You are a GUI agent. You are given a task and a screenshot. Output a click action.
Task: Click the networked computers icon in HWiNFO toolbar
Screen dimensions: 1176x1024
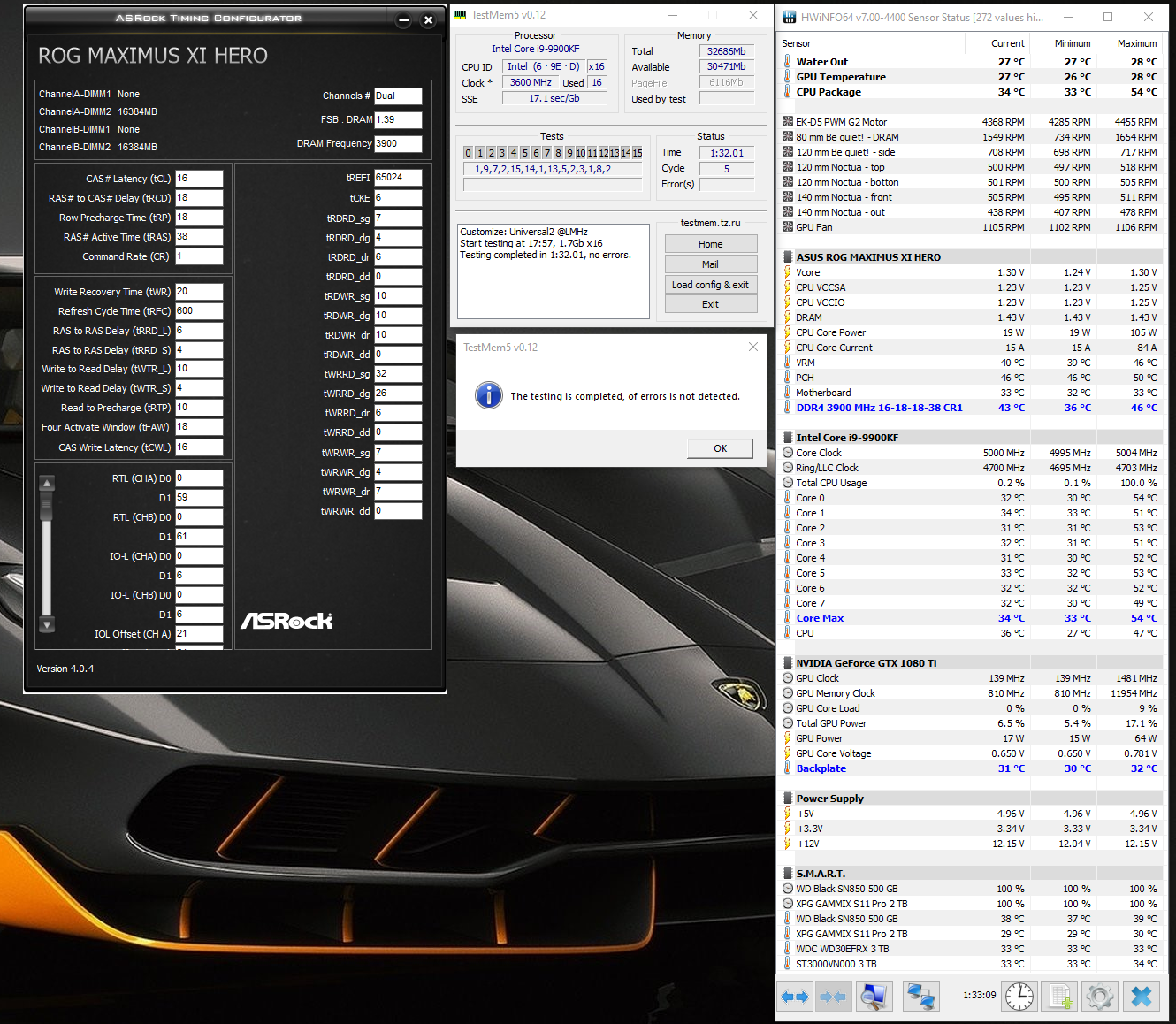[x=920, y=997]
